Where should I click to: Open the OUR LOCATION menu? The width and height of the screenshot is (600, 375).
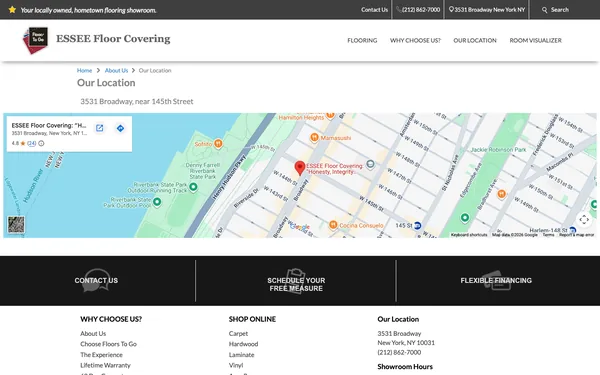pyautogui.click(x=475, y=40)
